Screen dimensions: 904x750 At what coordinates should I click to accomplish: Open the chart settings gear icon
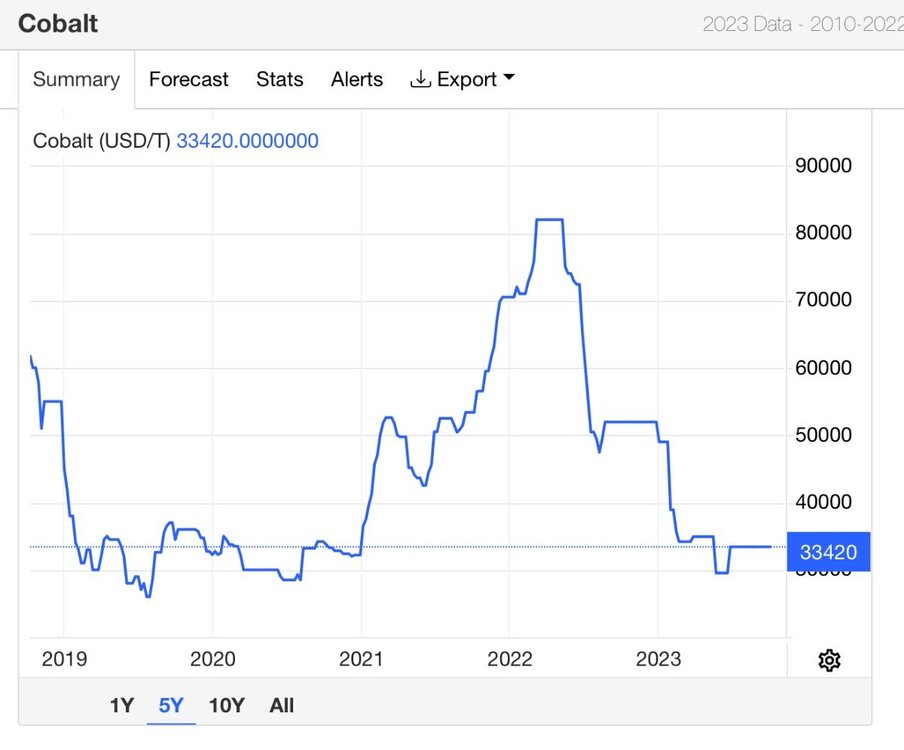[x=829, y=660]
